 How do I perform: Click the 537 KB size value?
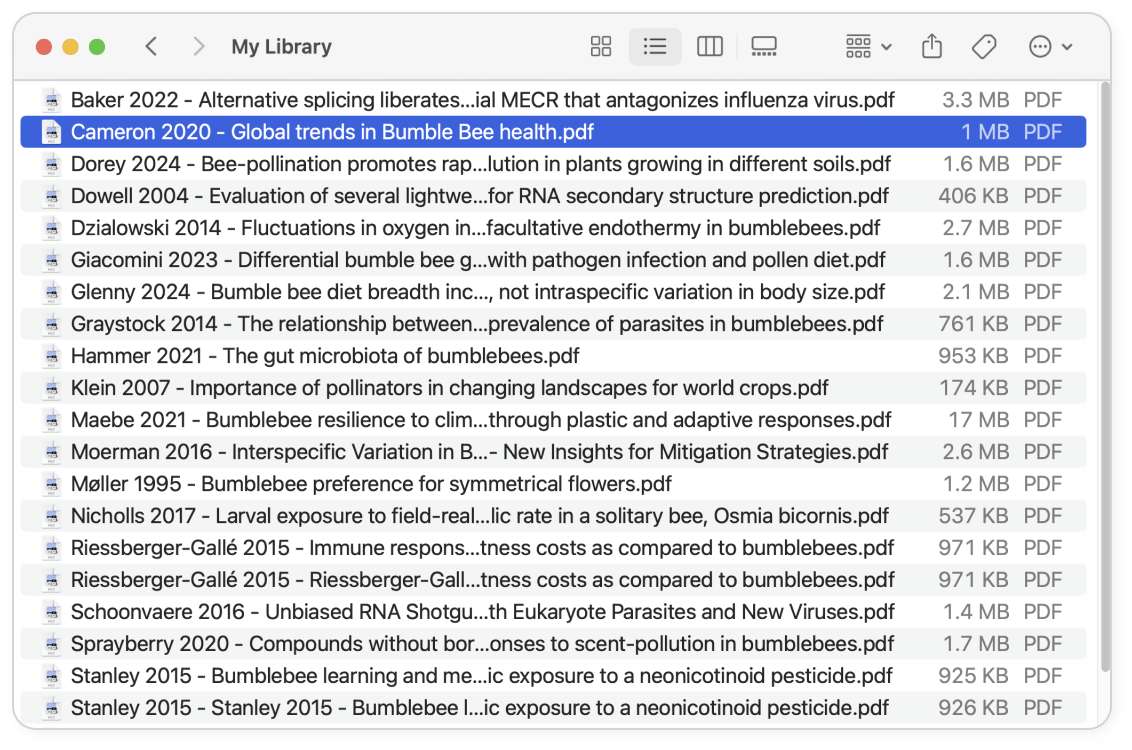[x=973, y=516]
